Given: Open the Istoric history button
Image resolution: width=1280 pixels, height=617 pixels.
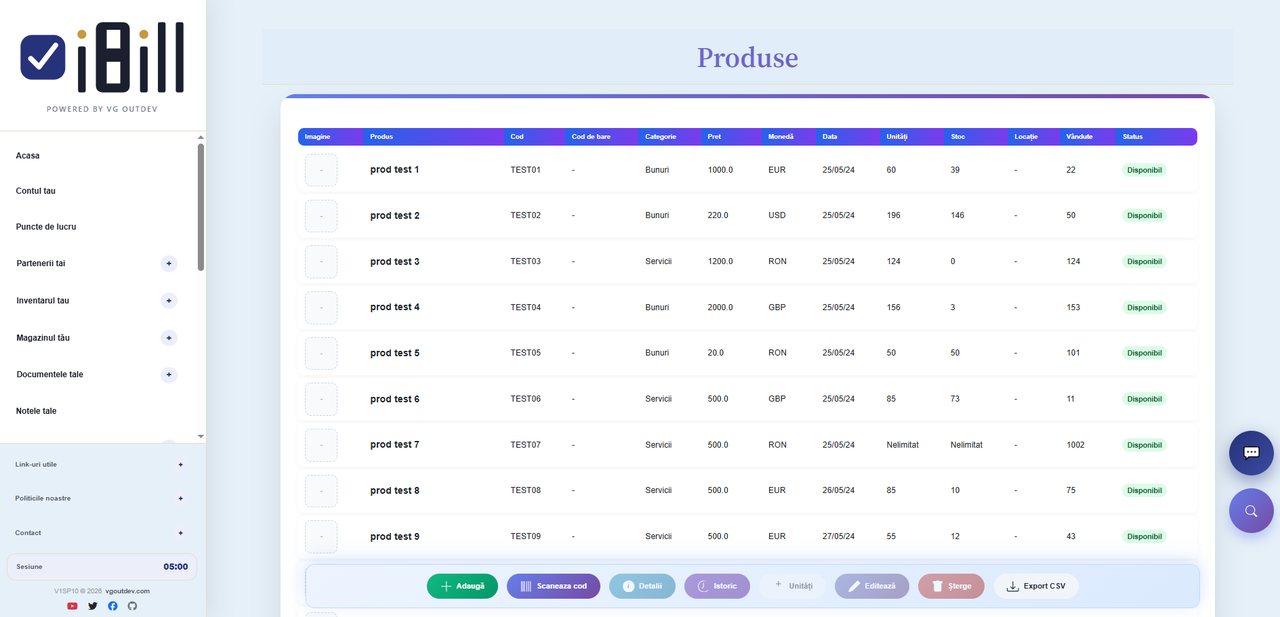Looking at the screenshot, I should [717, 586].
